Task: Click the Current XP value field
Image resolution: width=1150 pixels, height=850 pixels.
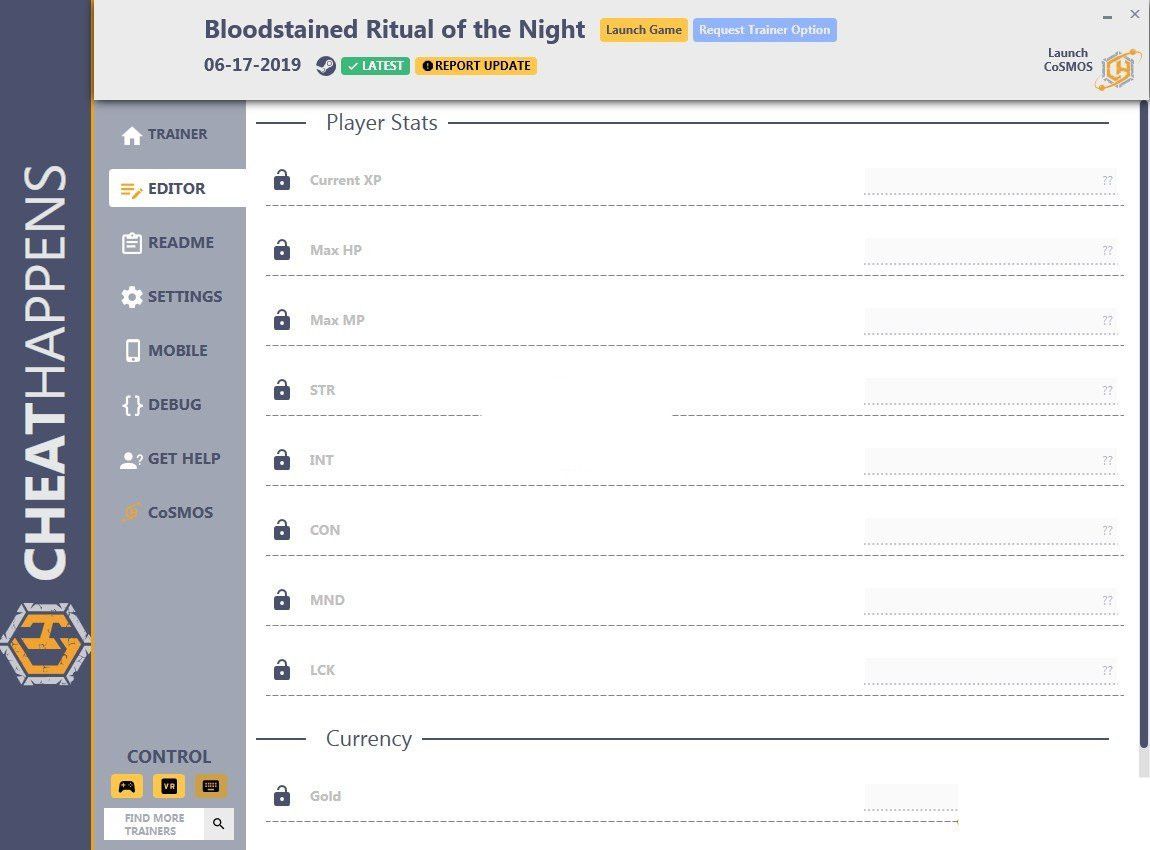Action: pyautogui.click(x=990, y=181)
